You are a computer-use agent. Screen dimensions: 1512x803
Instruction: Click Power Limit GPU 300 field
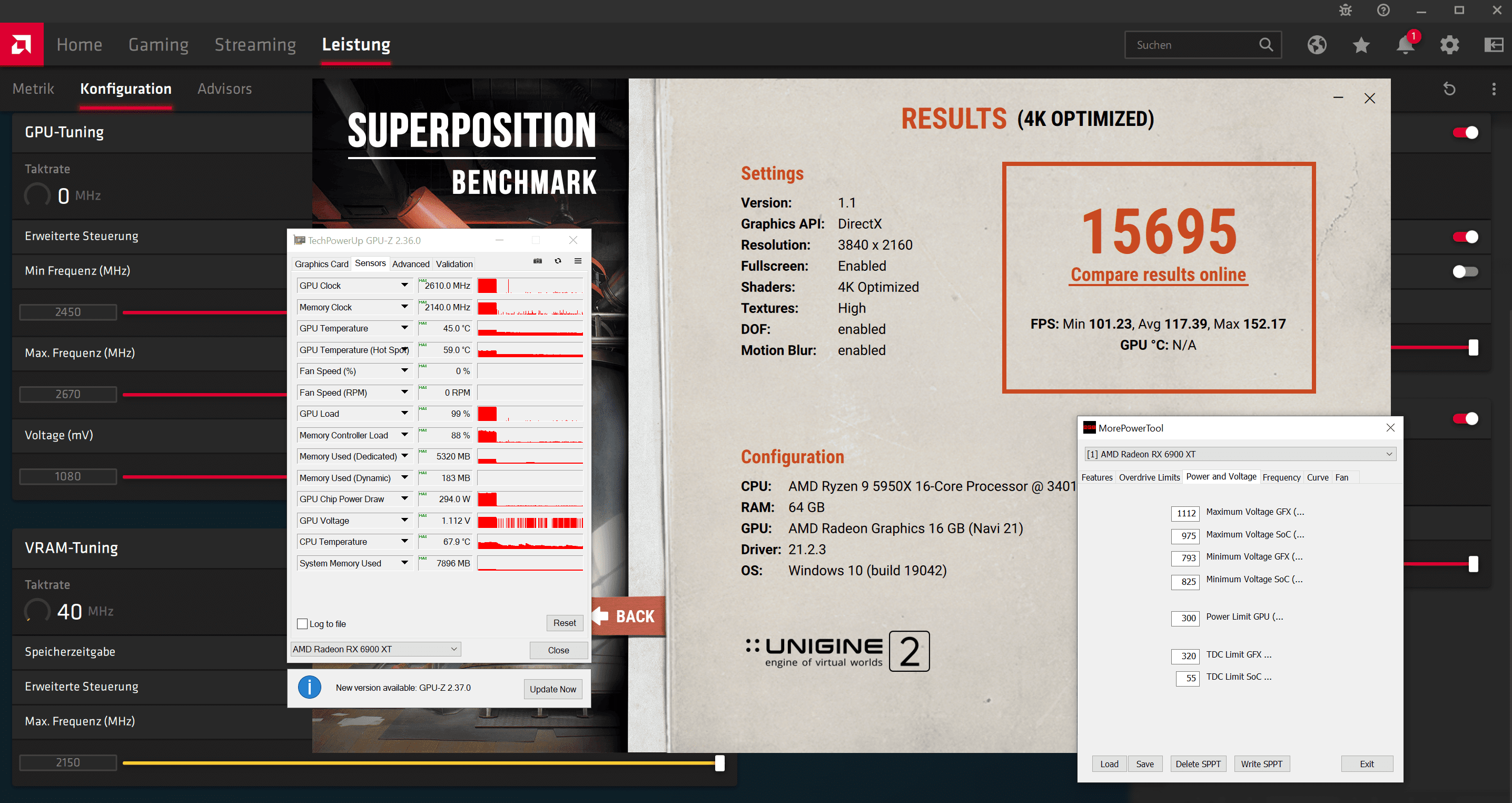(x=1185, y=618)
